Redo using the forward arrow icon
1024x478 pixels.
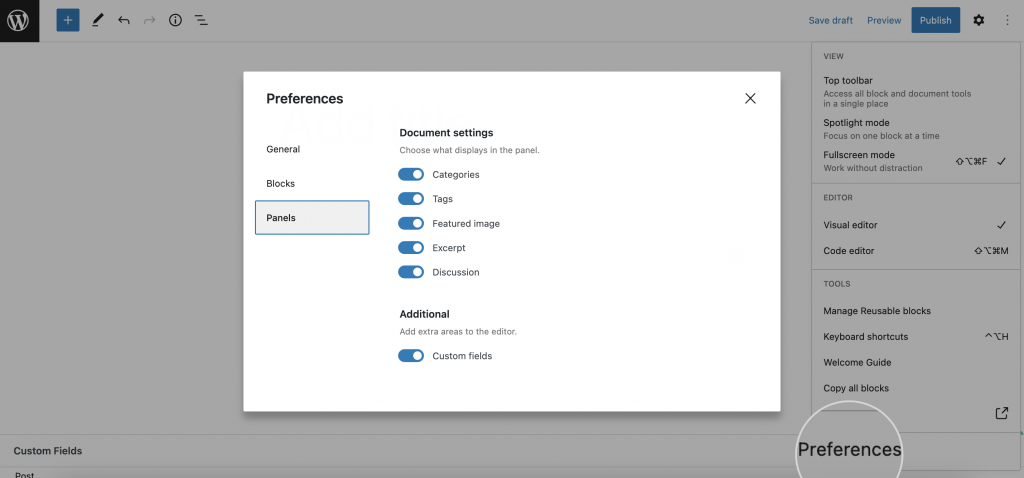coord(150,20)
